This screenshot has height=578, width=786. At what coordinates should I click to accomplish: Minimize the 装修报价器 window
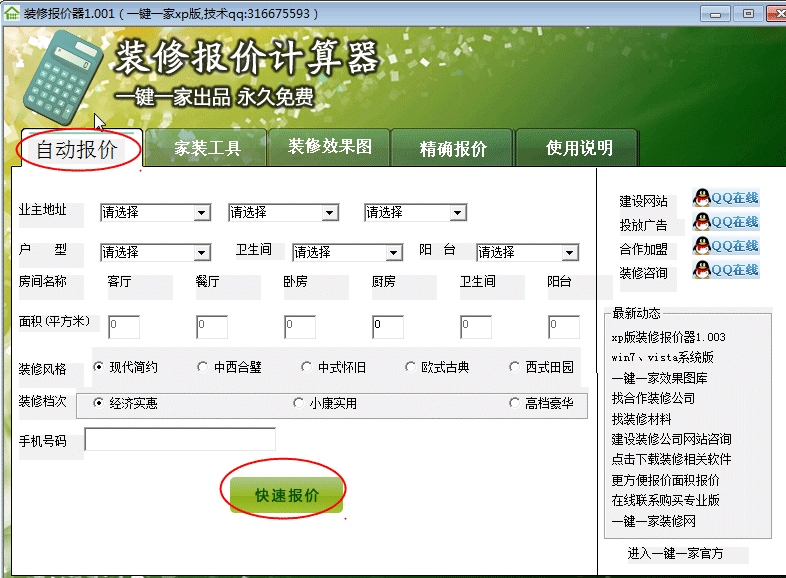pyautogui.click(x=715, y=14)
